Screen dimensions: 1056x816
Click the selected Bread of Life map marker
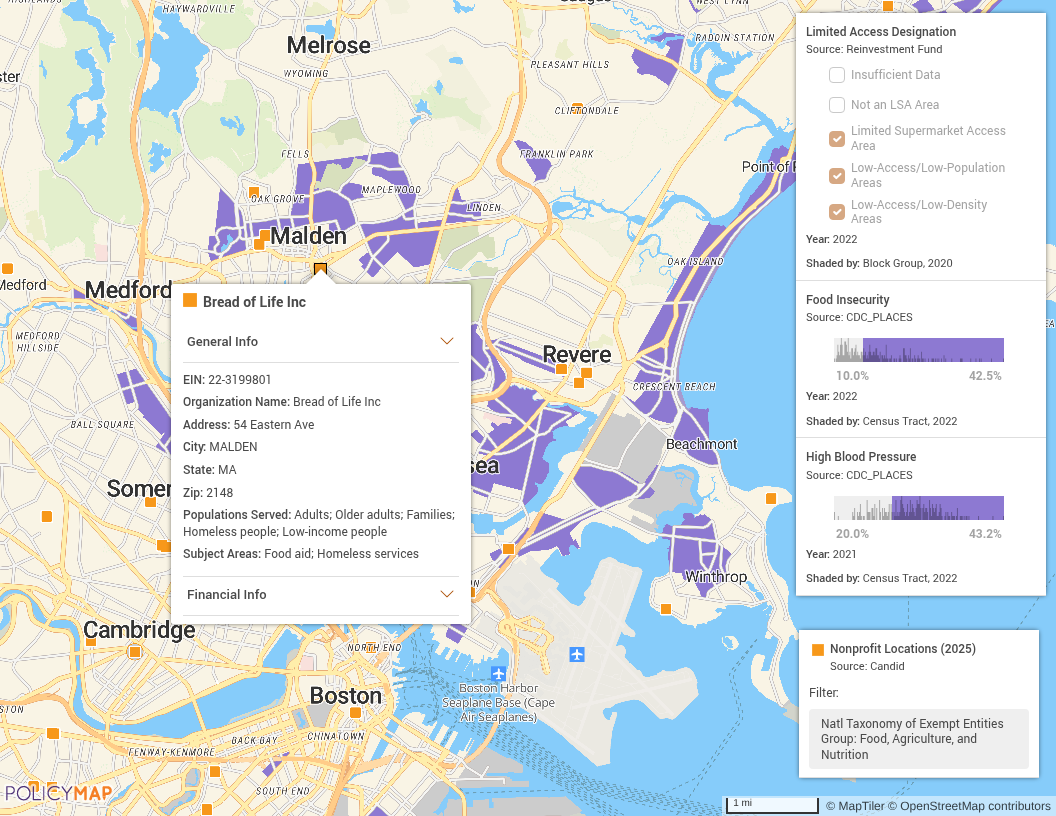tap(321, 269)
